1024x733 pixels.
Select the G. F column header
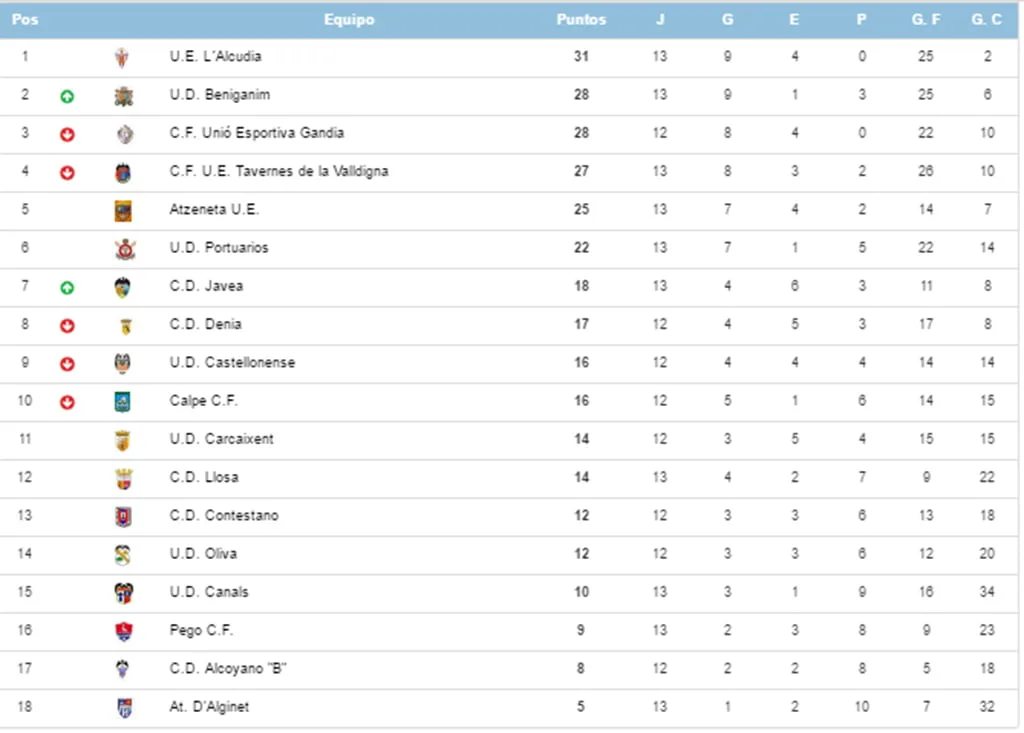[926, 20]
